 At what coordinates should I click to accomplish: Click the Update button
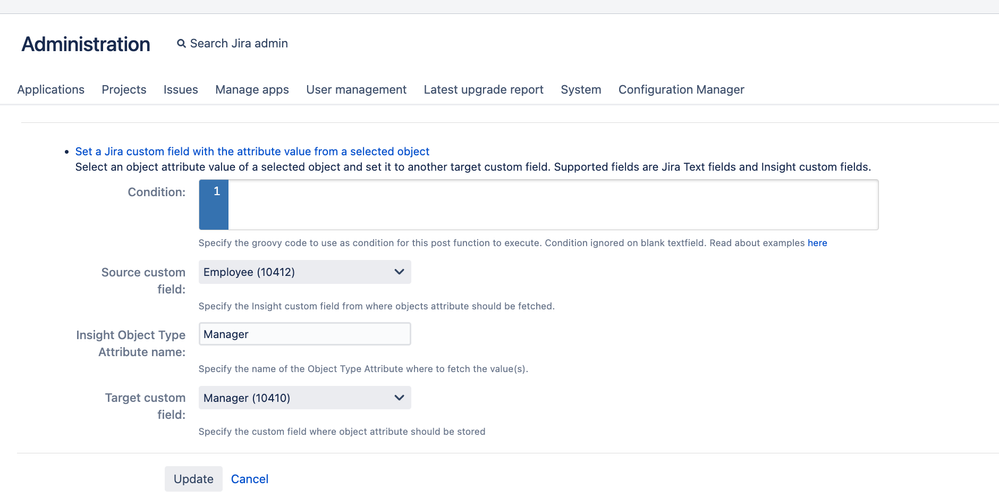tap(194, 479)
